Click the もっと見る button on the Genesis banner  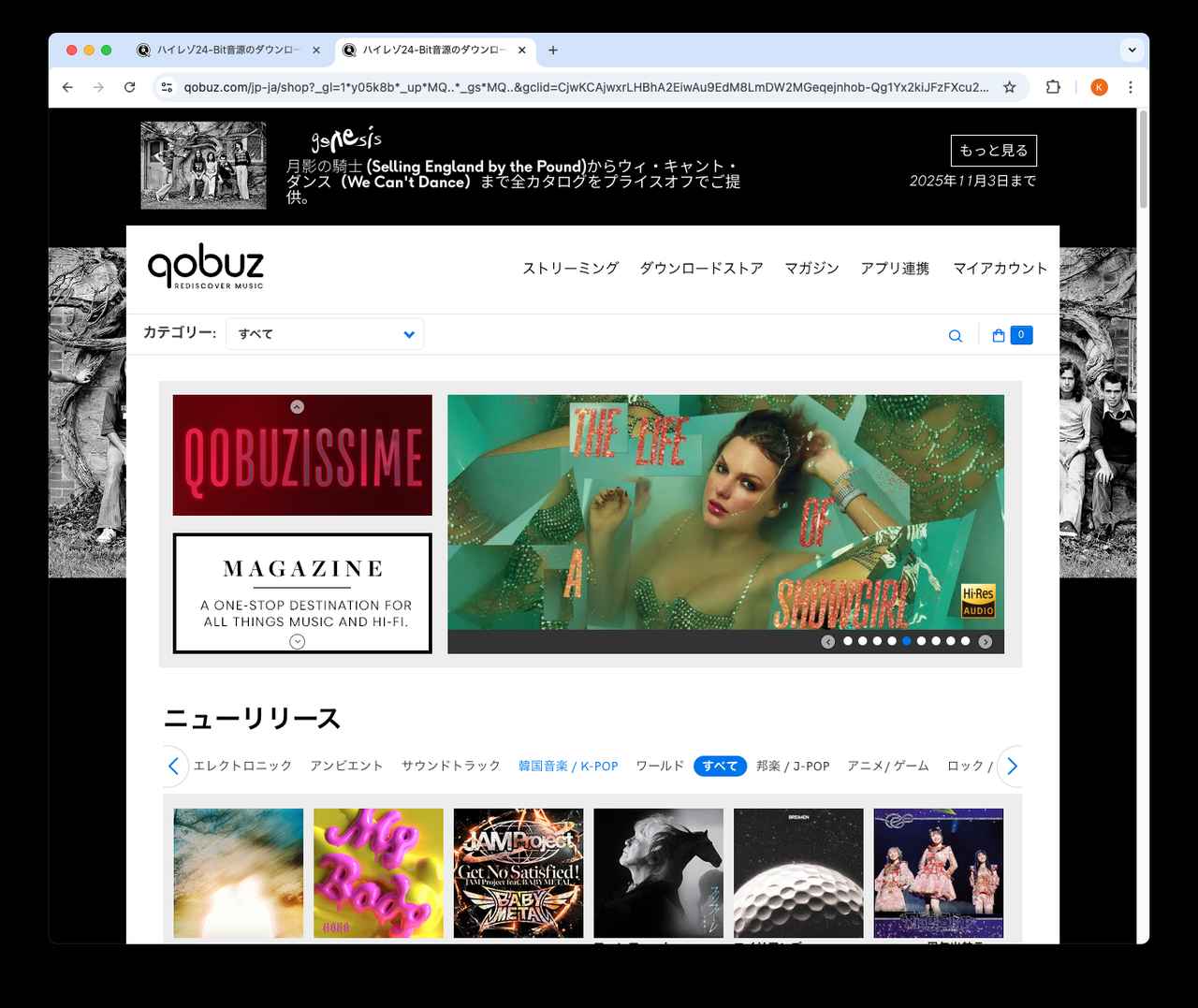pos(994,150)
